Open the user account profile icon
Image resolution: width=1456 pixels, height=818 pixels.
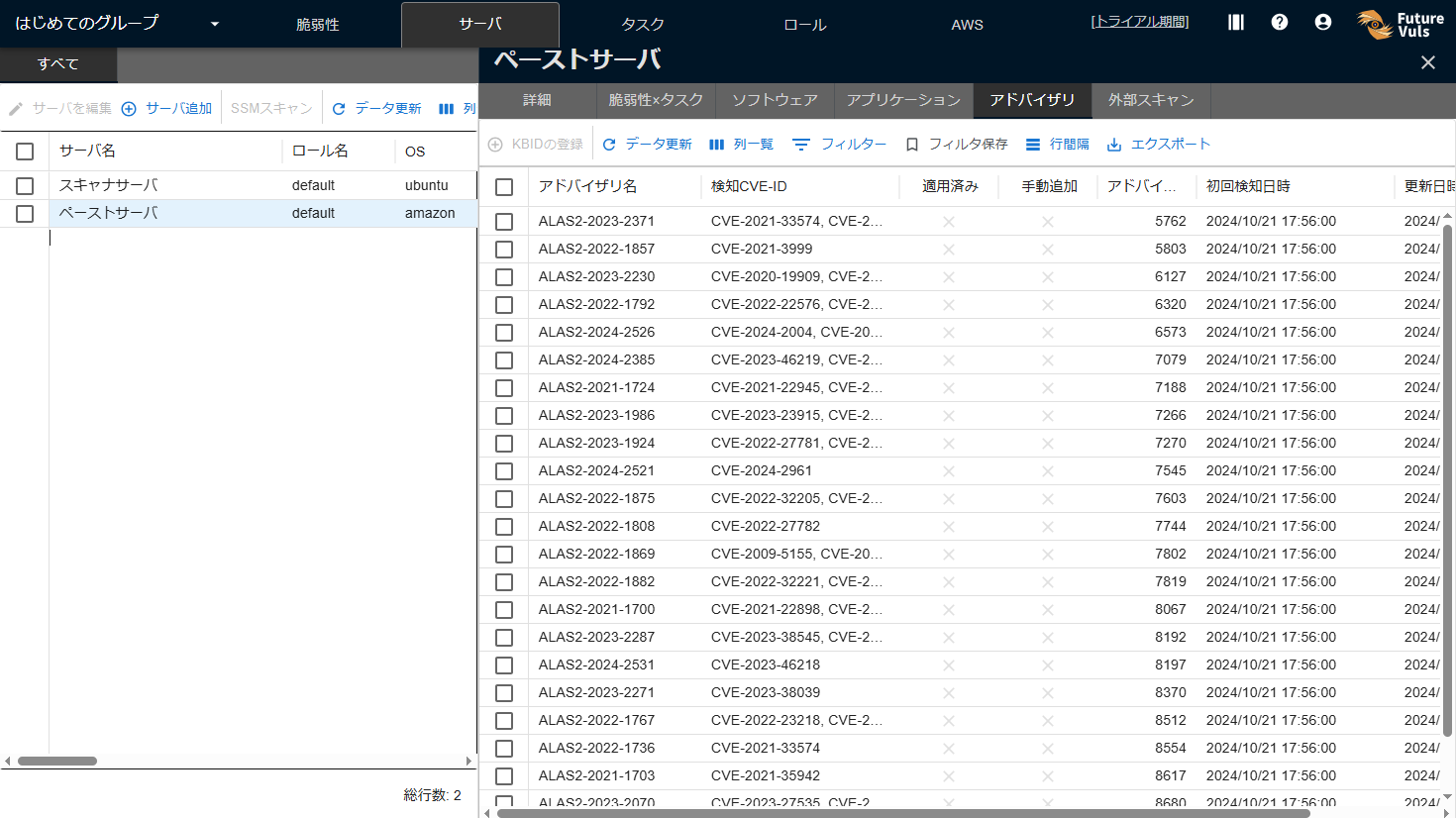(x=1323, y=22)
